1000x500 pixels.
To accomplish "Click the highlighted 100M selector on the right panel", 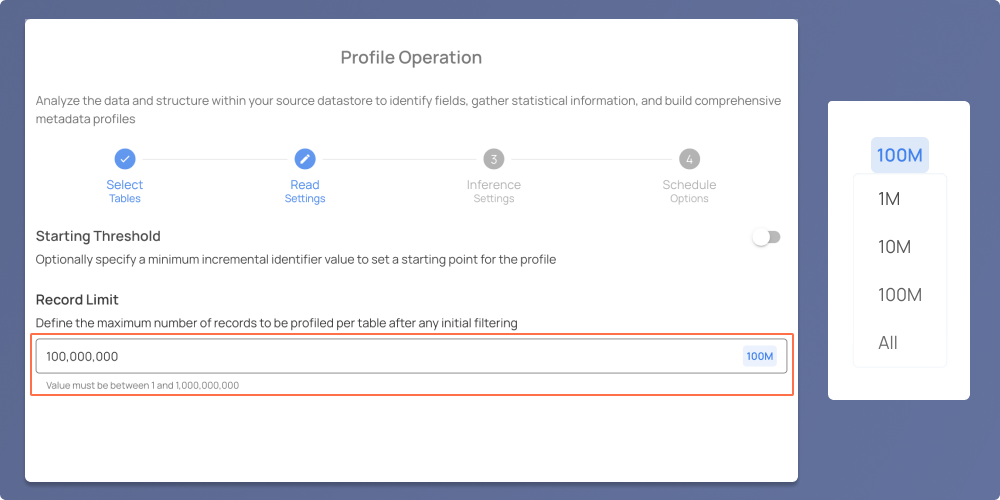I will coord(900,155).
